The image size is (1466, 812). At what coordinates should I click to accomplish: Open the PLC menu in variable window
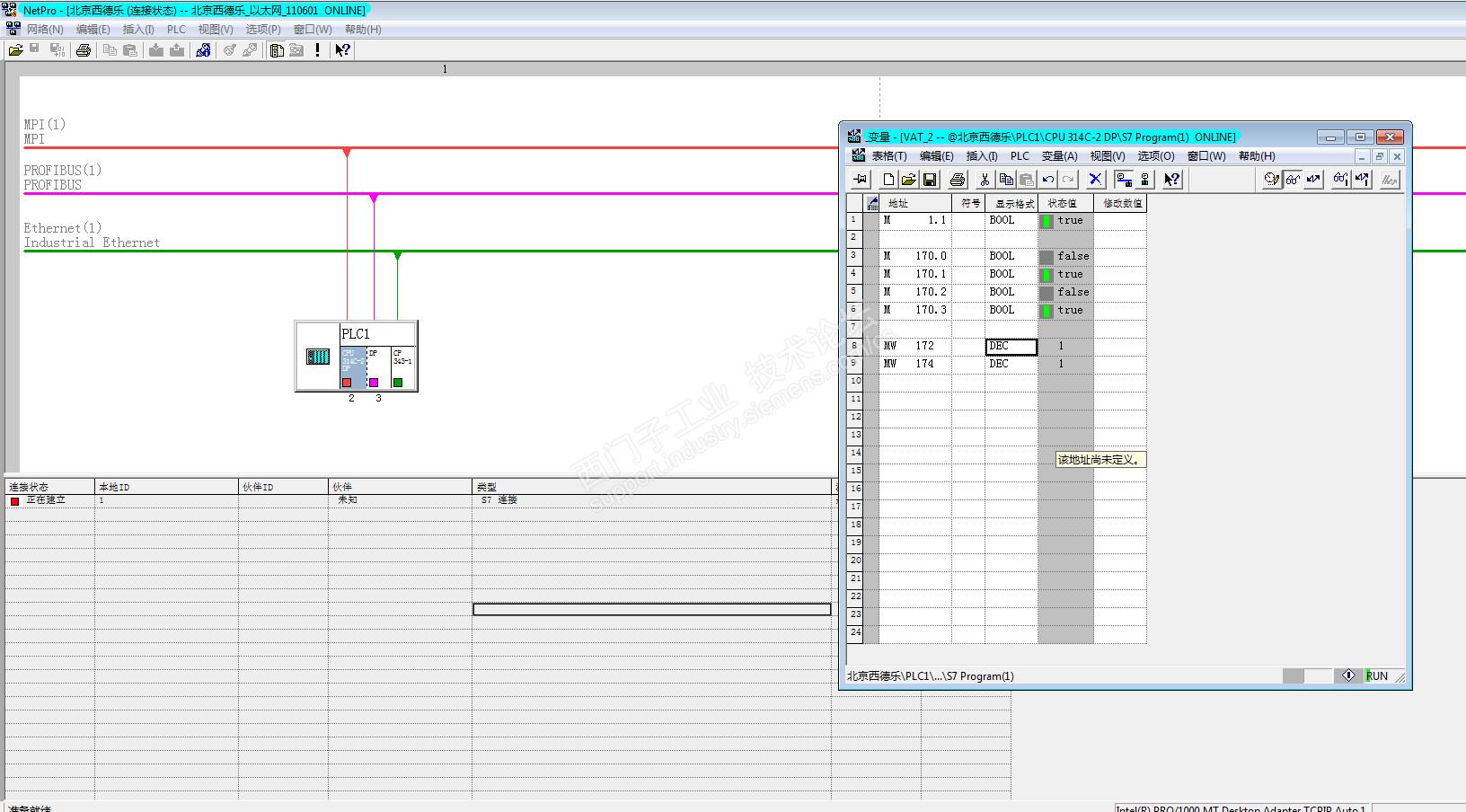(1020, 156)
